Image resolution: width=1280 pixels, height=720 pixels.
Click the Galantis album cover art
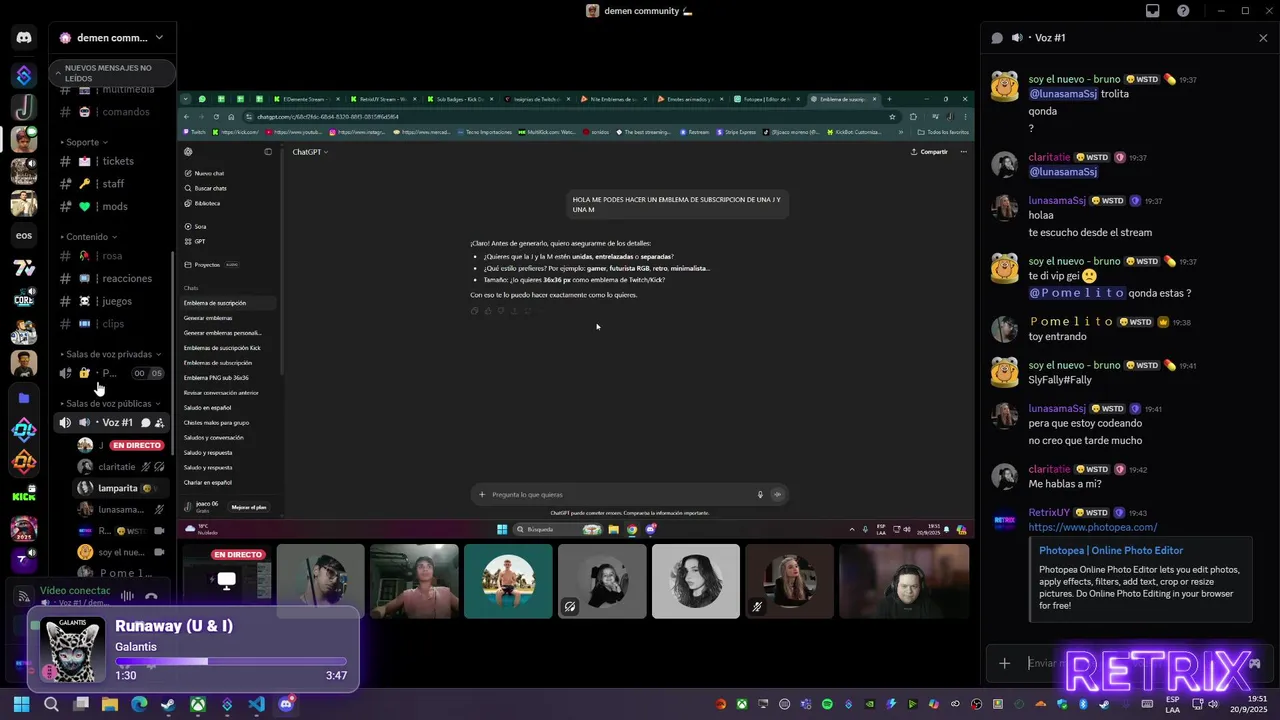(x=72, y=649)
